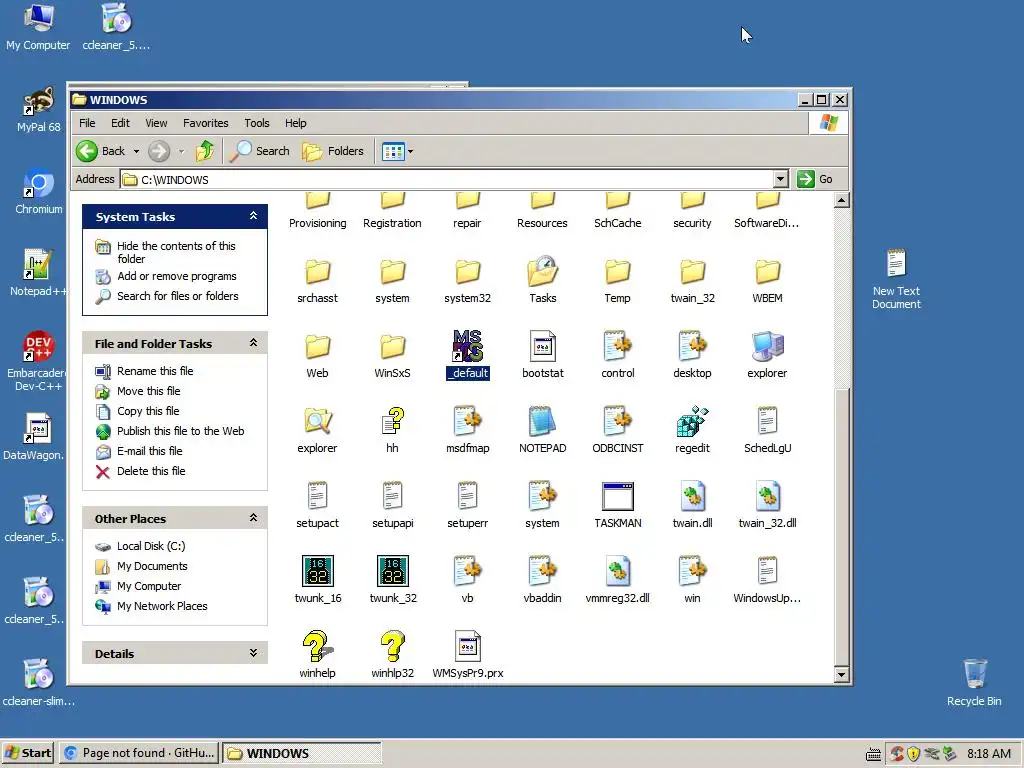Switch to Page not found GitHub taskbar item

click(x=139, y=753)
